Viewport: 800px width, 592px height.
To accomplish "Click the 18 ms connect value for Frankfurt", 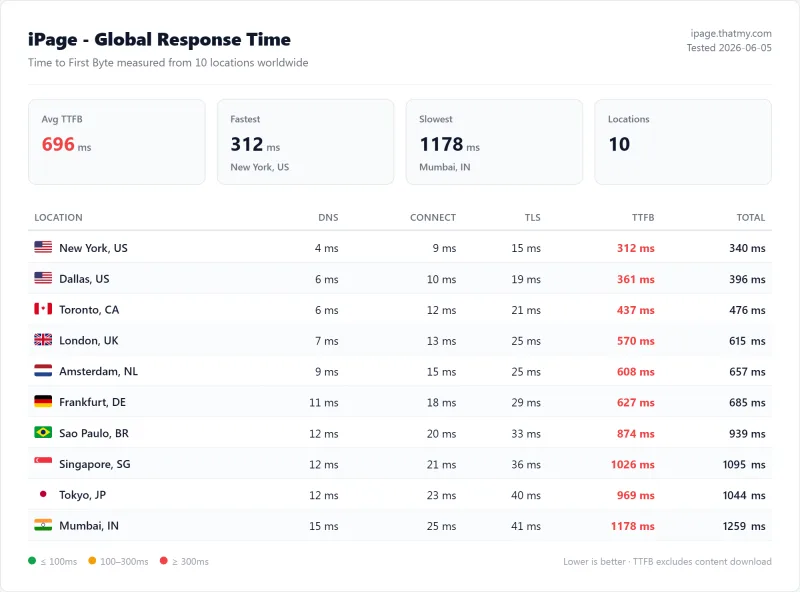I will (x=441, y=403).
